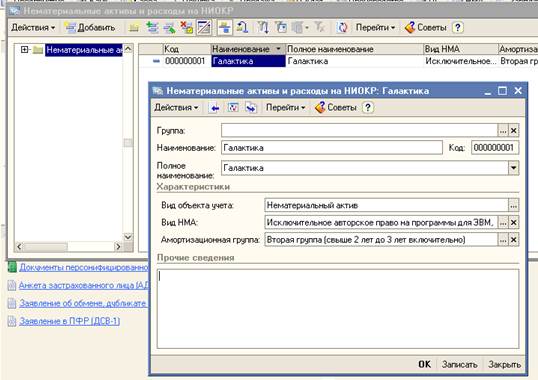Open Заявление об обмене, дубликате link
Screen dimensions: 538x380
tap(83, 303)
